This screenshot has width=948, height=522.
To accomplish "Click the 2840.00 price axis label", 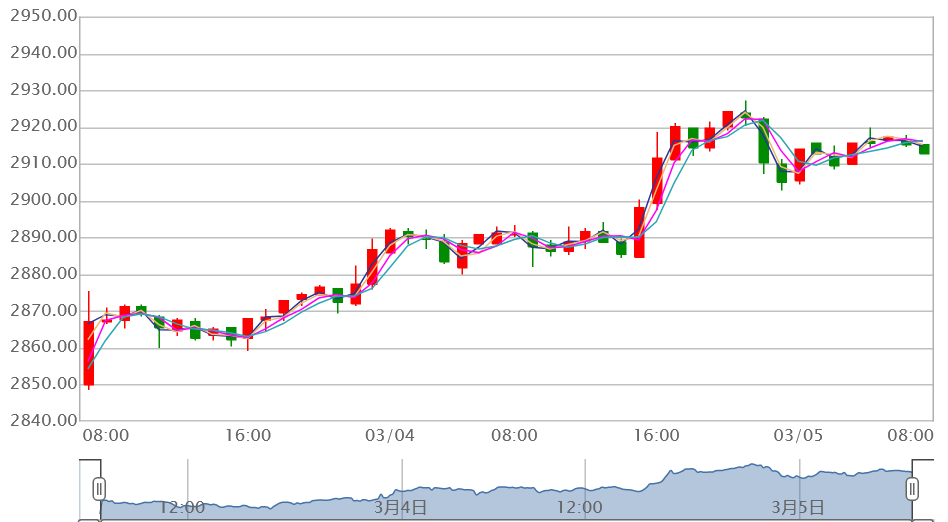I will (44, 420).
